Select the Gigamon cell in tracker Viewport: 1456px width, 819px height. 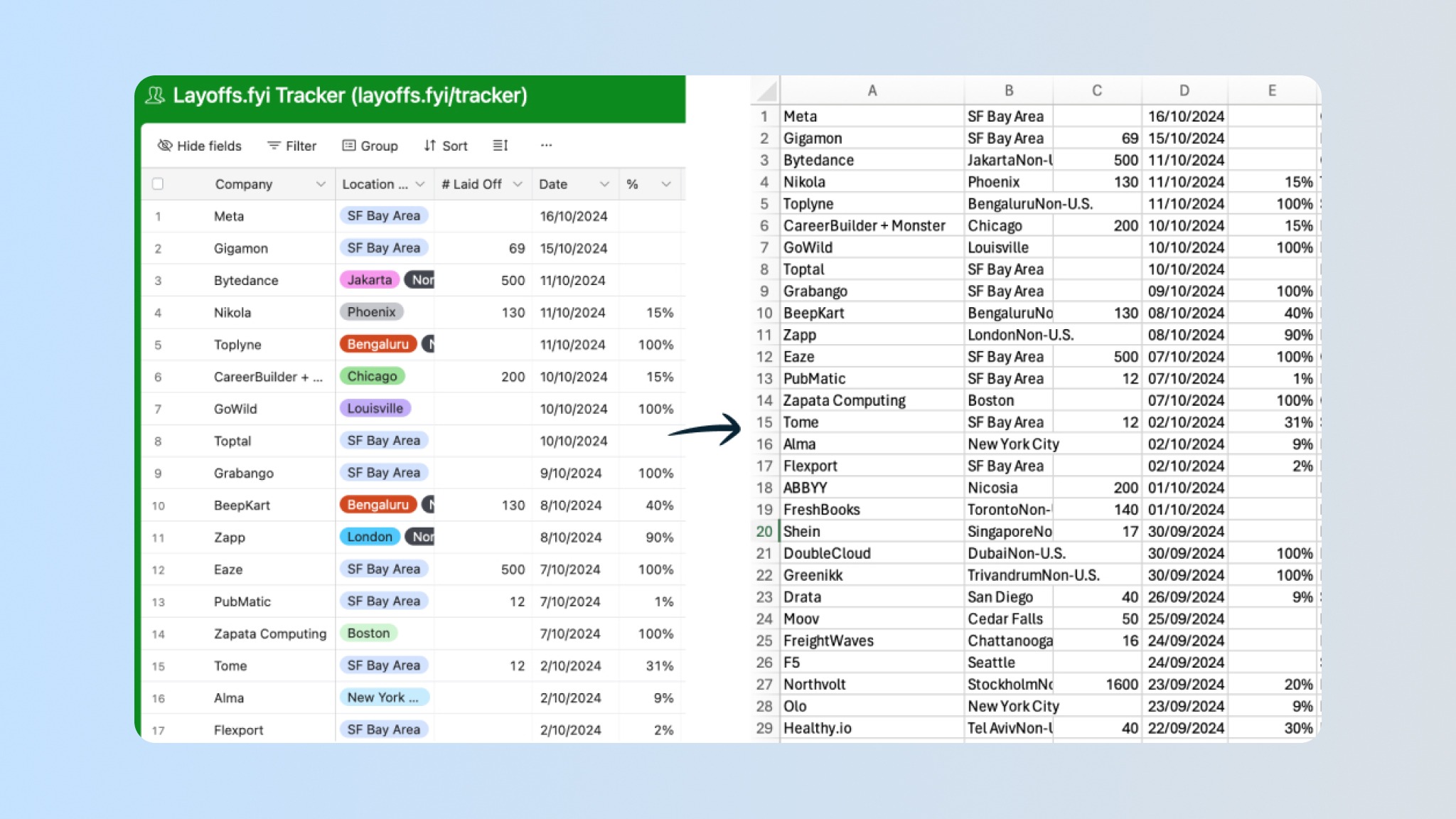241,248
